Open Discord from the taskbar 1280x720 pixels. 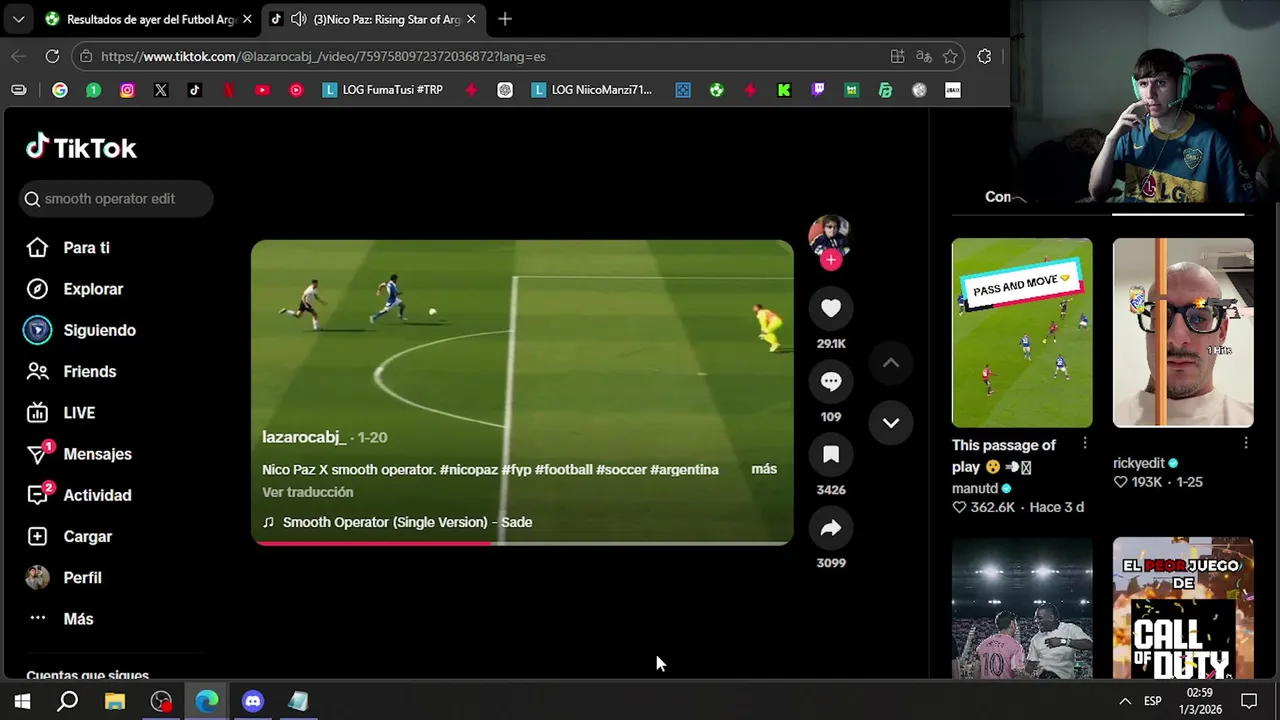coord(253,701)
